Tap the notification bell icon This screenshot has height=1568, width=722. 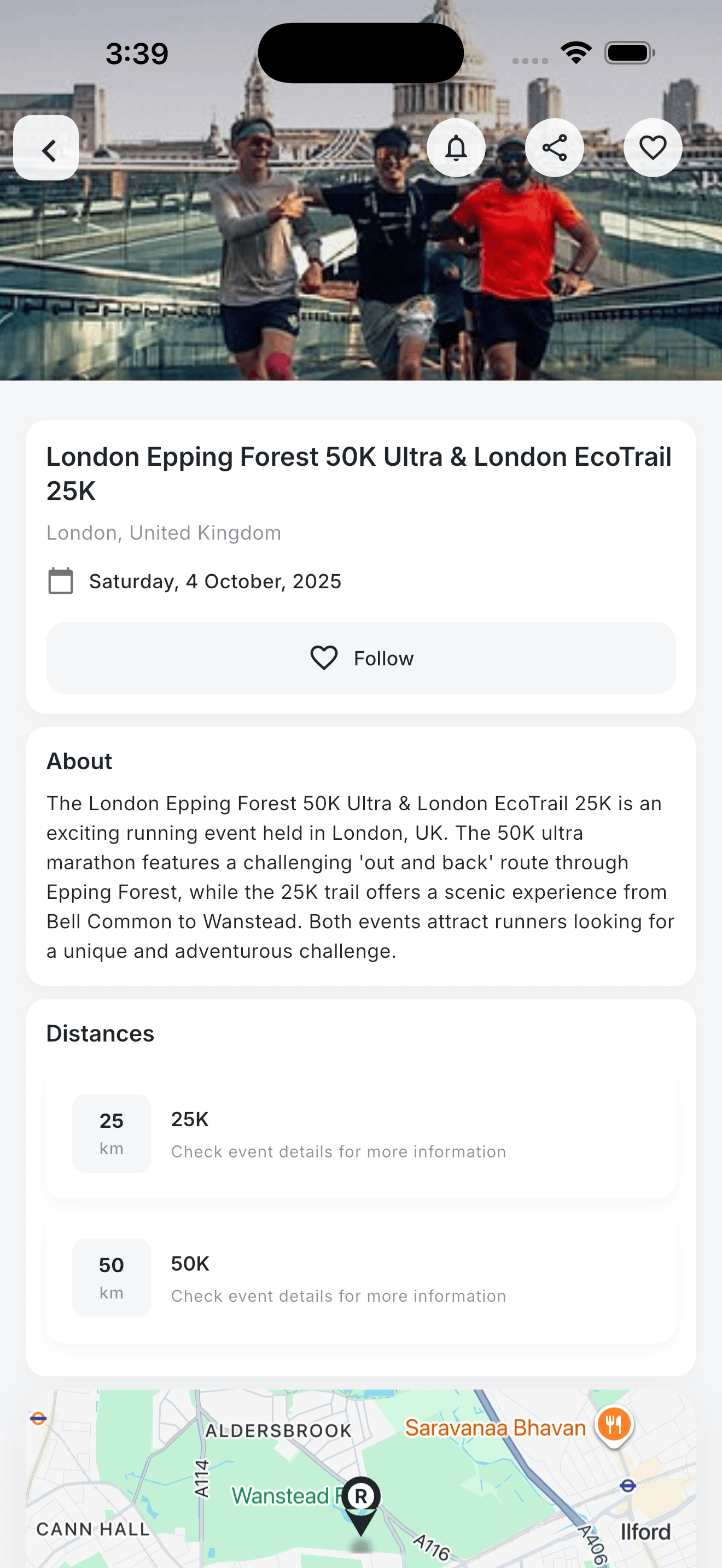(456, 148)
